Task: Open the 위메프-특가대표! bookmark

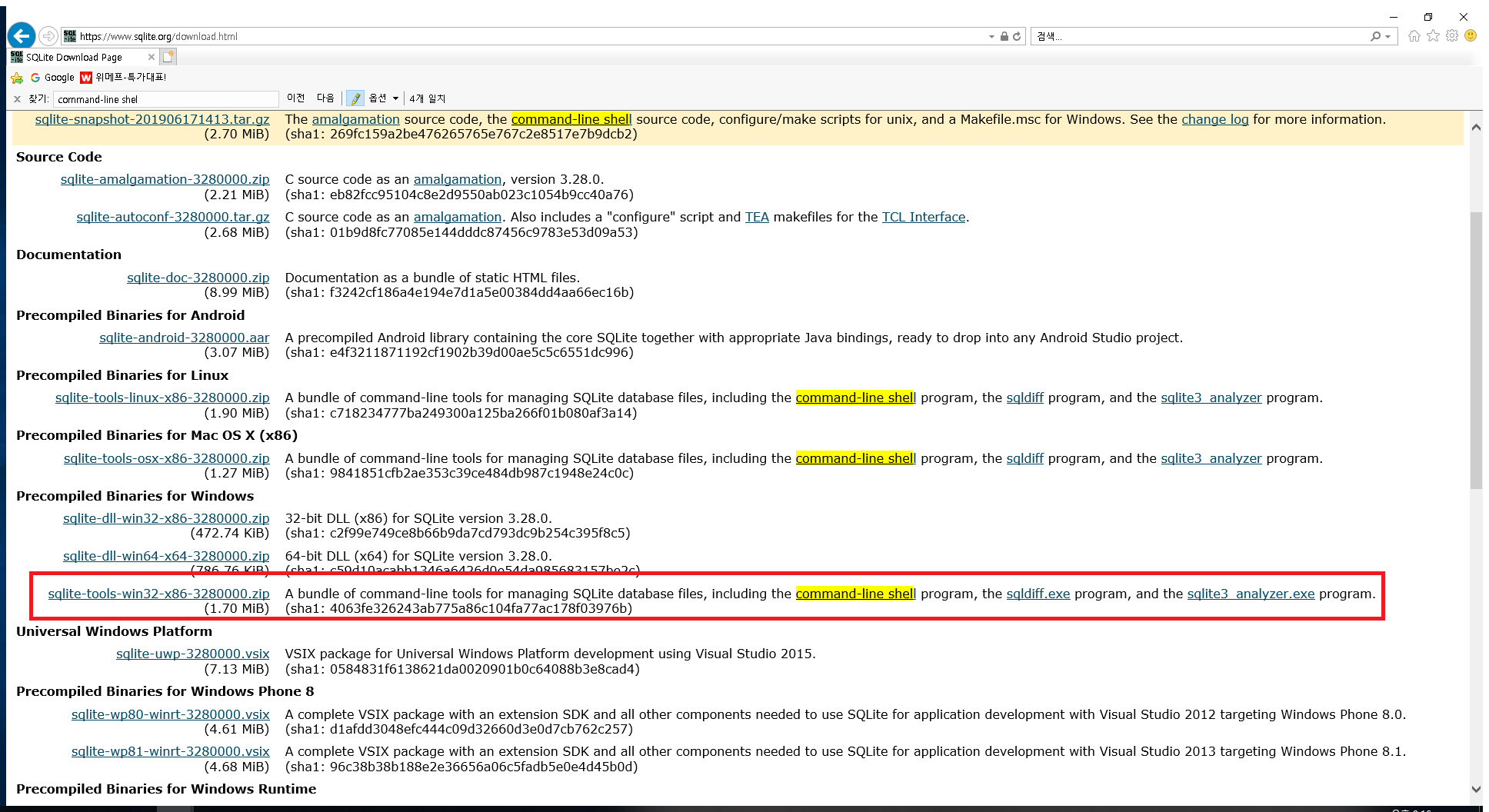Action: [x=124, y=78]
